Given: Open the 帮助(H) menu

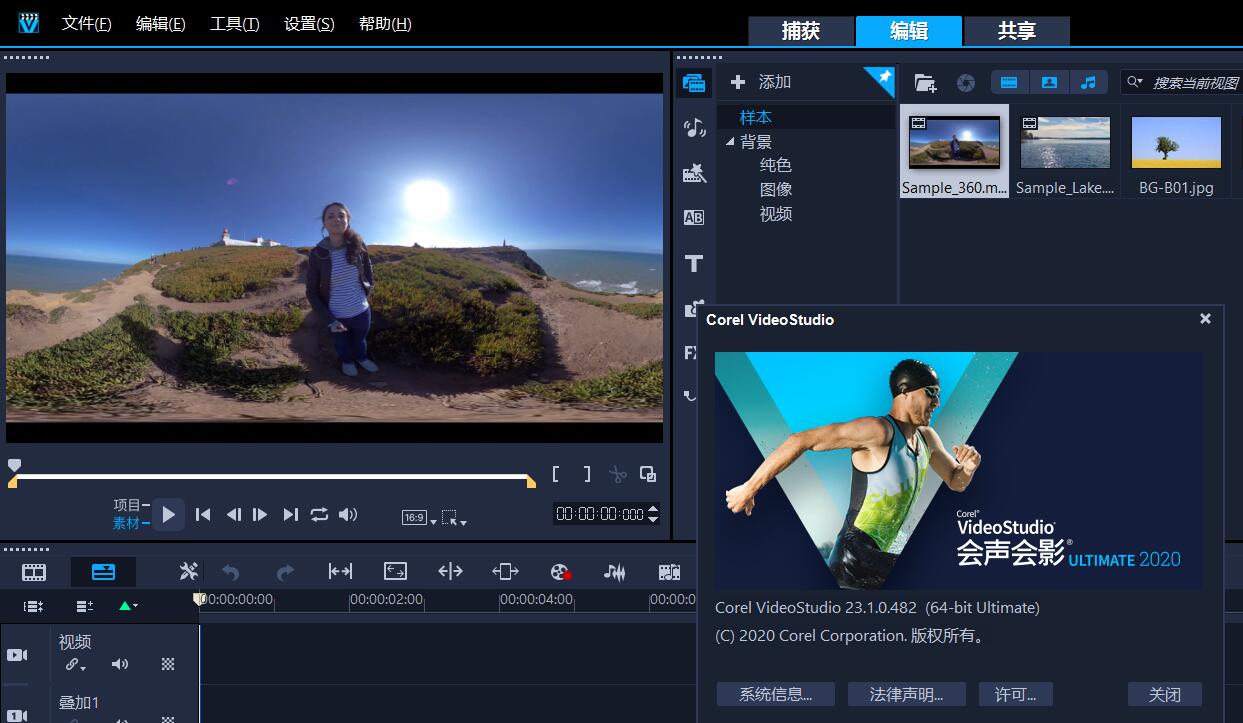Looking at the screenshot, I should (x=384, y=23).
